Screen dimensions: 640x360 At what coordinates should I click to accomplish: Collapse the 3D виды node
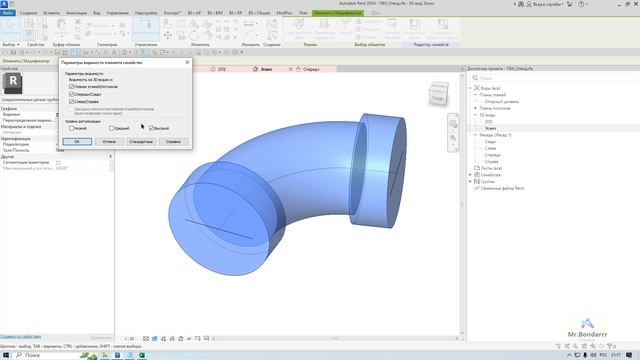(475, 115)
